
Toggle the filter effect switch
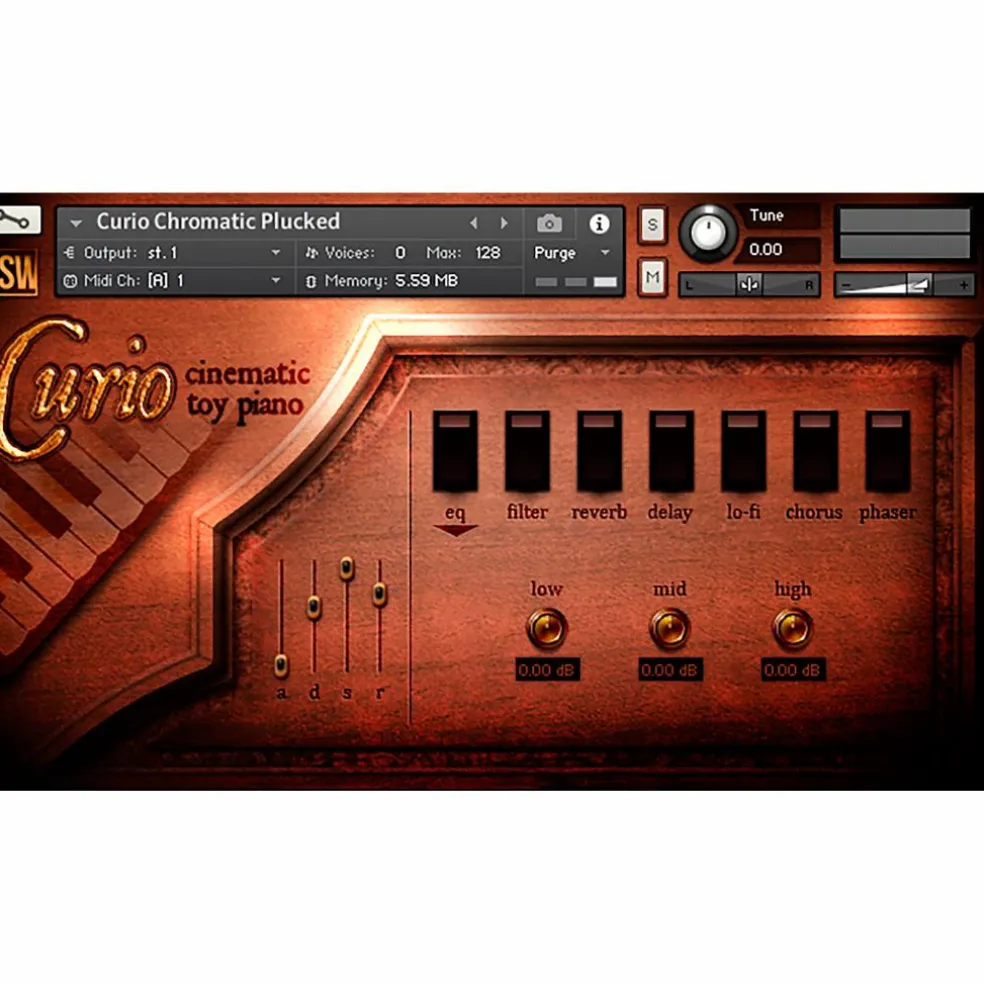tap(527, 451)
